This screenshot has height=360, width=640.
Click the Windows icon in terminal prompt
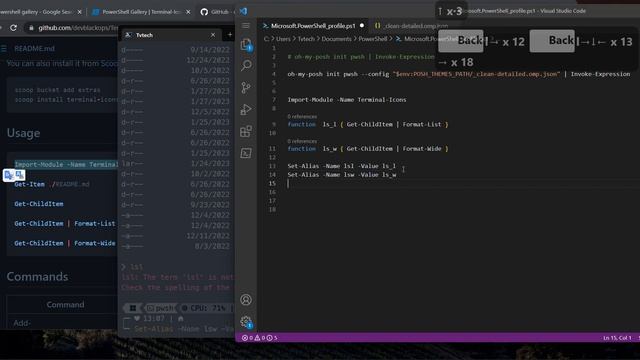[x=133, y=308]
